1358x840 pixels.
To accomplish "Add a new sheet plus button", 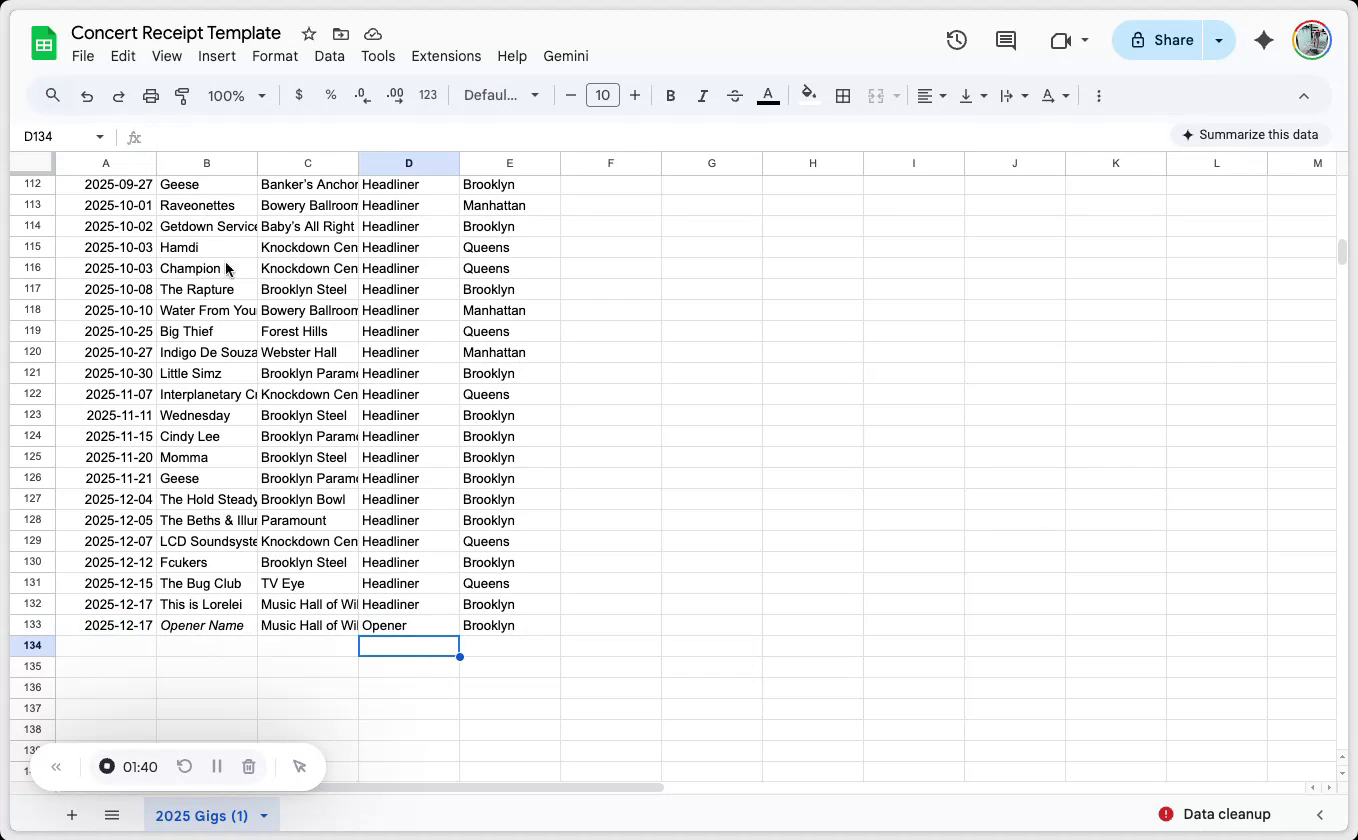I will click(x=72, y=815).
